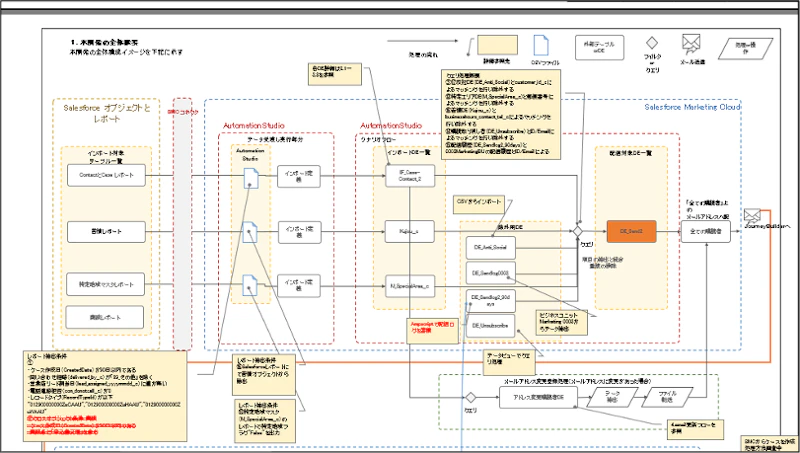Click the インポートDE一覧 group label
This screenshot has height=453, width=800.
[x=408, y=152]
